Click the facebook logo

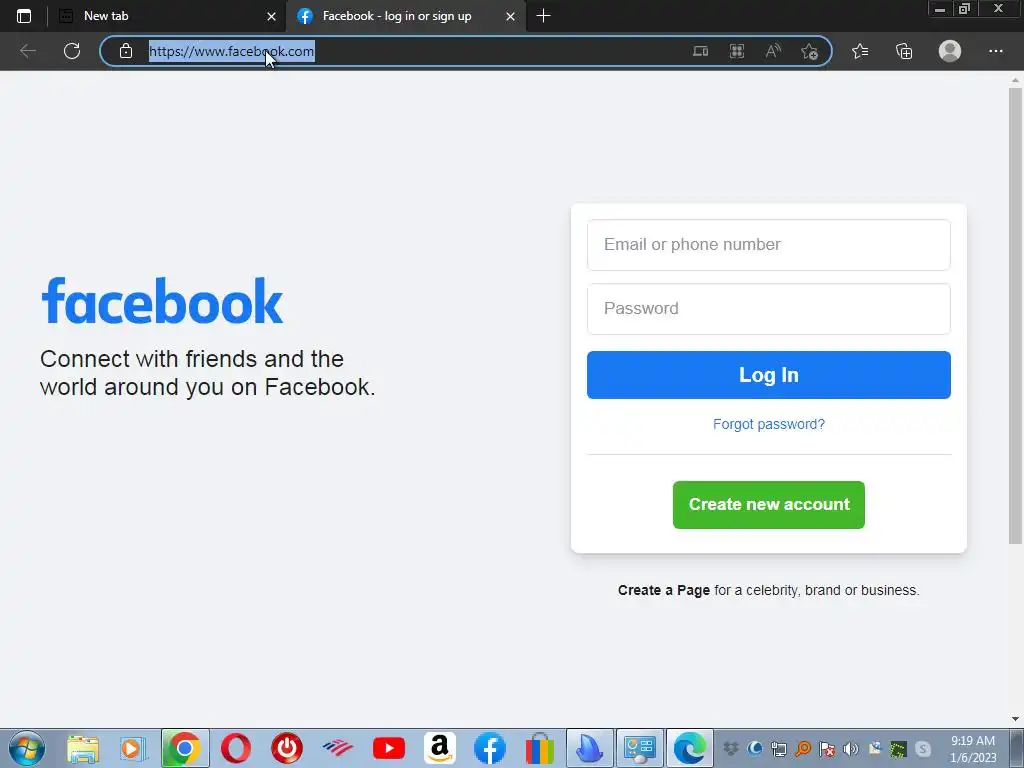tap(162, 300)
